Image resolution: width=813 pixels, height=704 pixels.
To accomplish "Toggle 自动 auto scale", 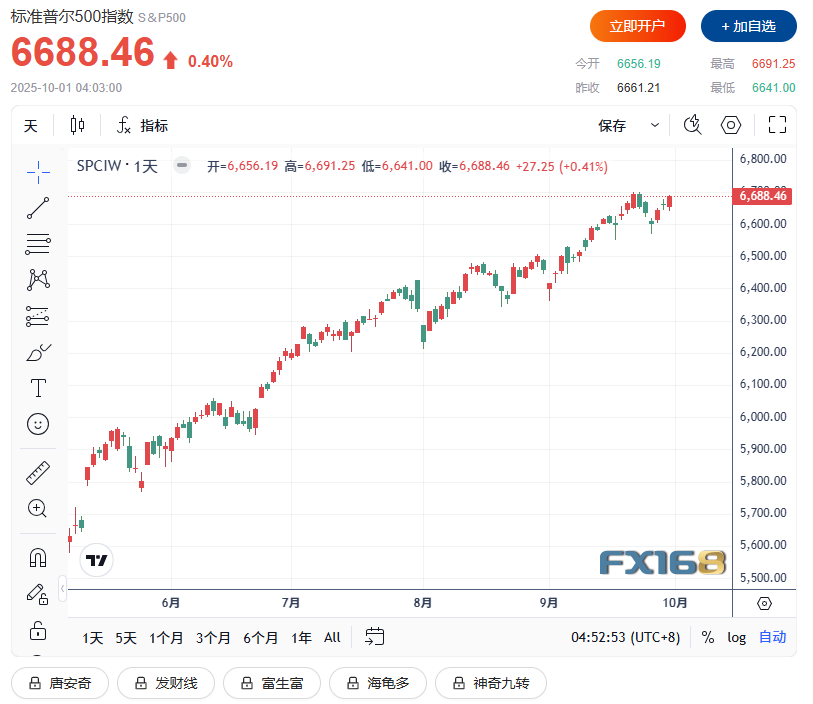I will [x=773, y=637].
